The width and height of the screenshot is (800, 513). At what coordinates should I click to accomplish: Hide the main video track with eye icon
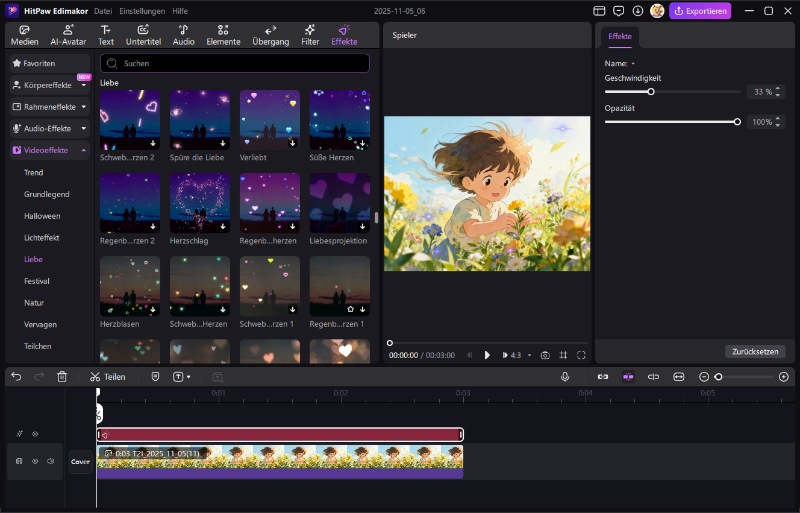coord(35,461)
